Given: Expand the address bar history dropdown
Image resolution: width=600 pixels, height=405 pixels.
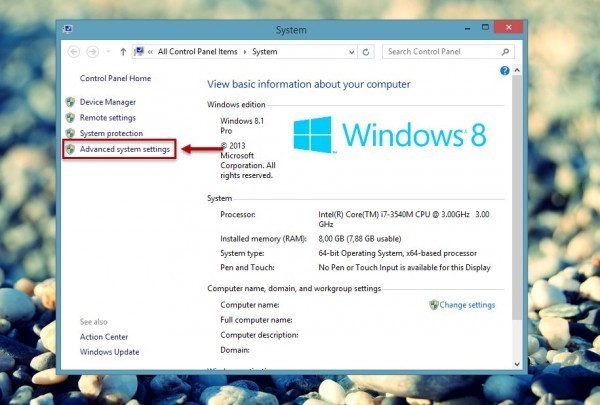Looking at the screenshot, I should point(351,52).
